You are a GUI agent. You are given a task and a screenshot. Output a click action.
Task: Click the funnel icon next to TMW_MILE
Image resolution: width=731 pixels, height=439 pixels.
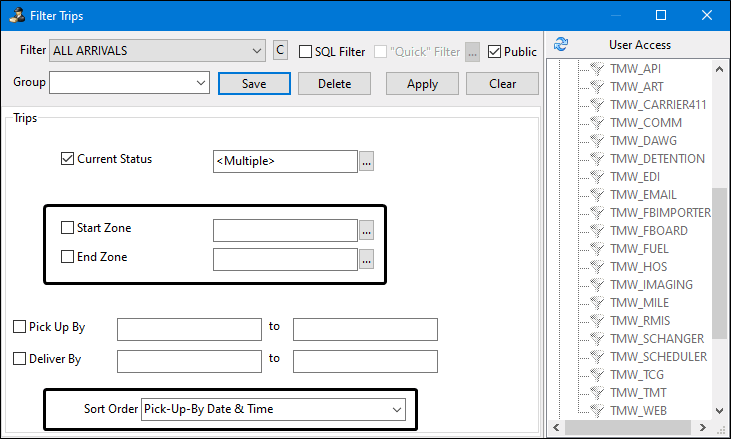pos(597,303)
